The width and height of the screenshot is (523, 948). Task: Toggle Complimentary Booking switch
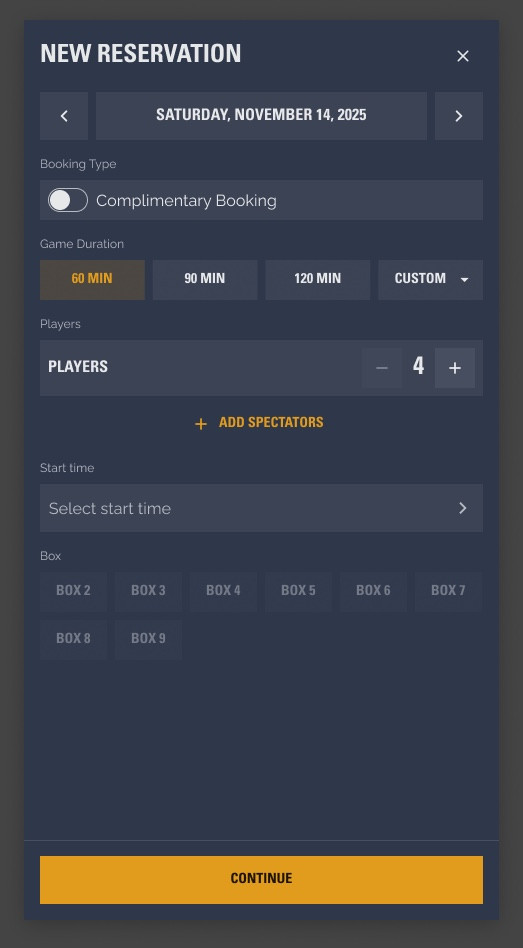point(68,200)
